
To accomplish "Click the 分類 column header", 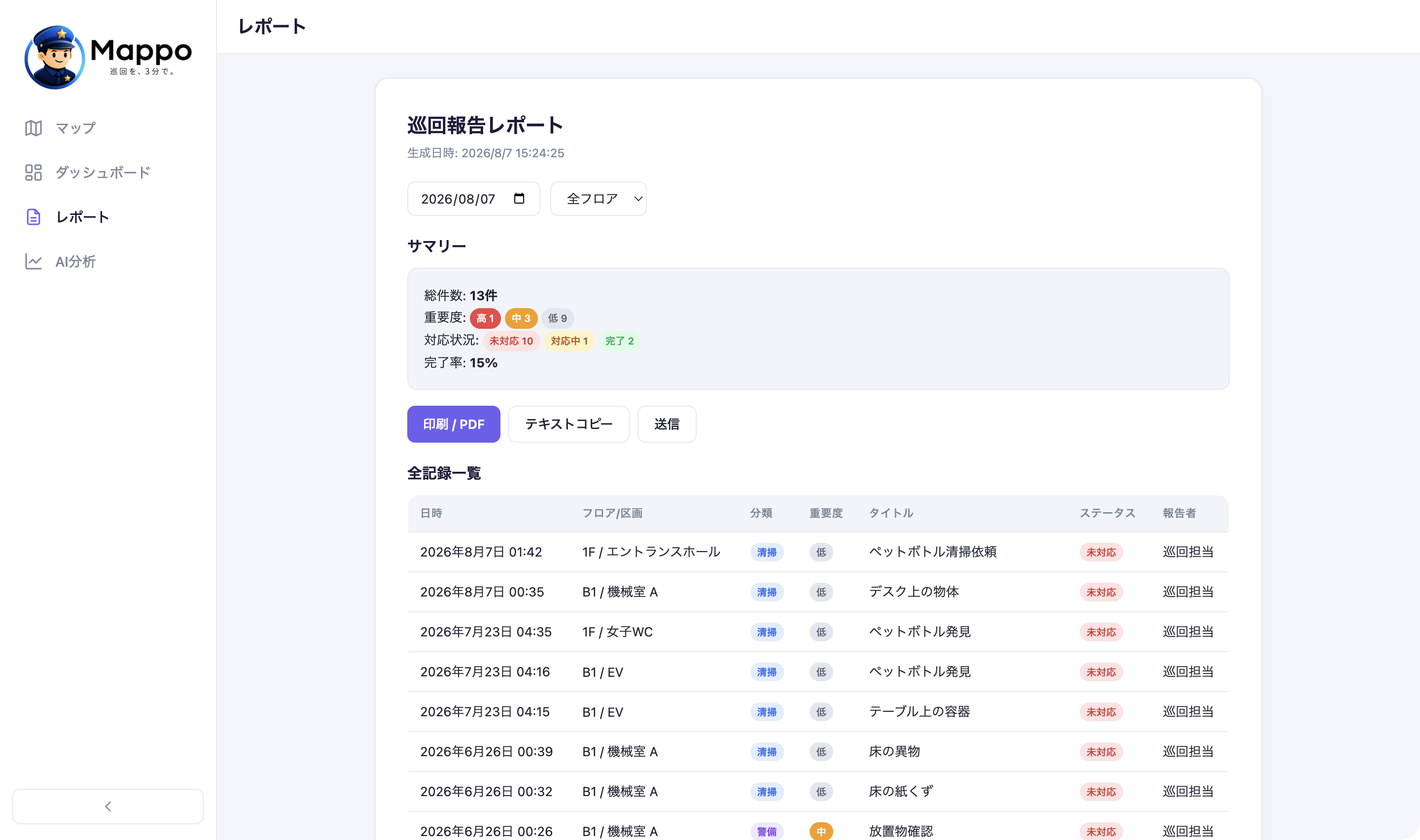I will pyautogui.click(x=761, y=513).
